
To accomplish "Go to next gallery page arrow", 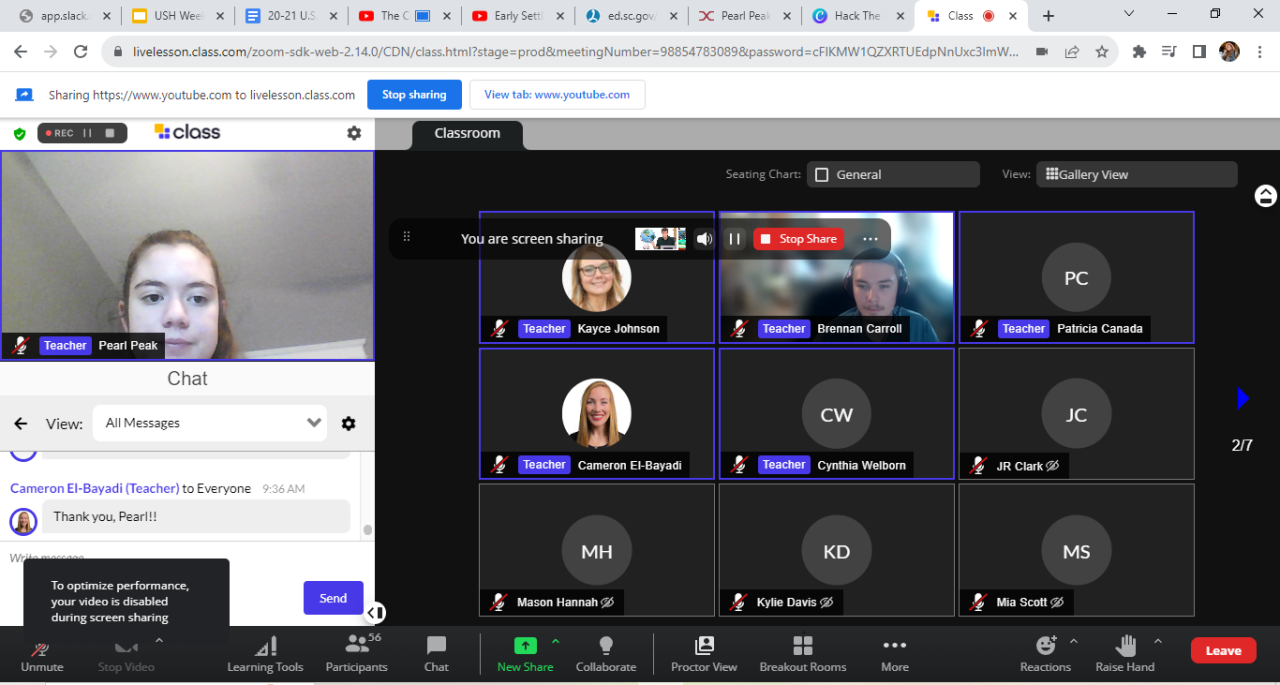I will coord(1243,398).
